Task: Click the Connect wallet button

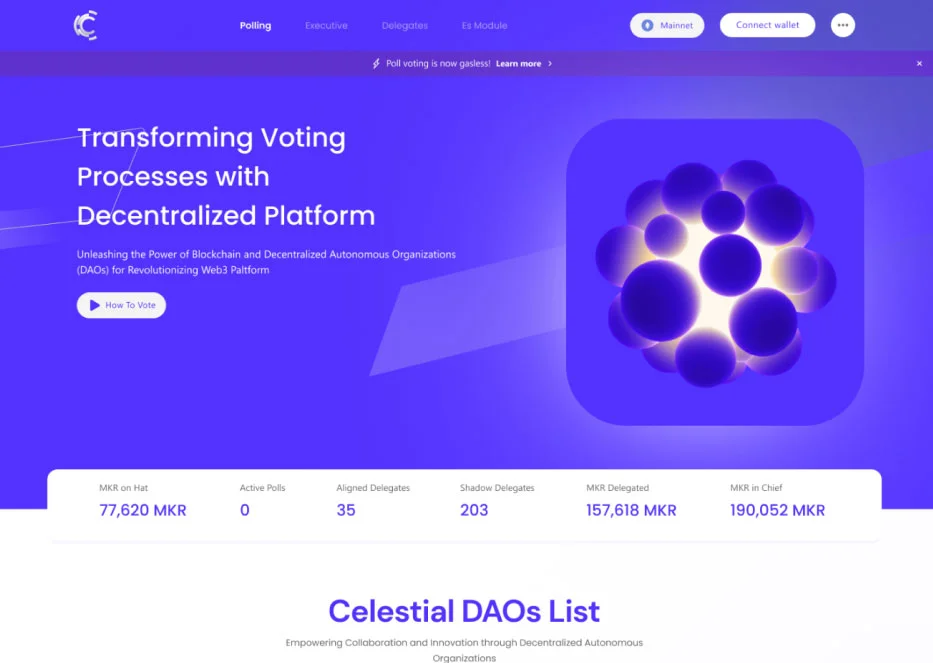Action: [x=767, y=25]
